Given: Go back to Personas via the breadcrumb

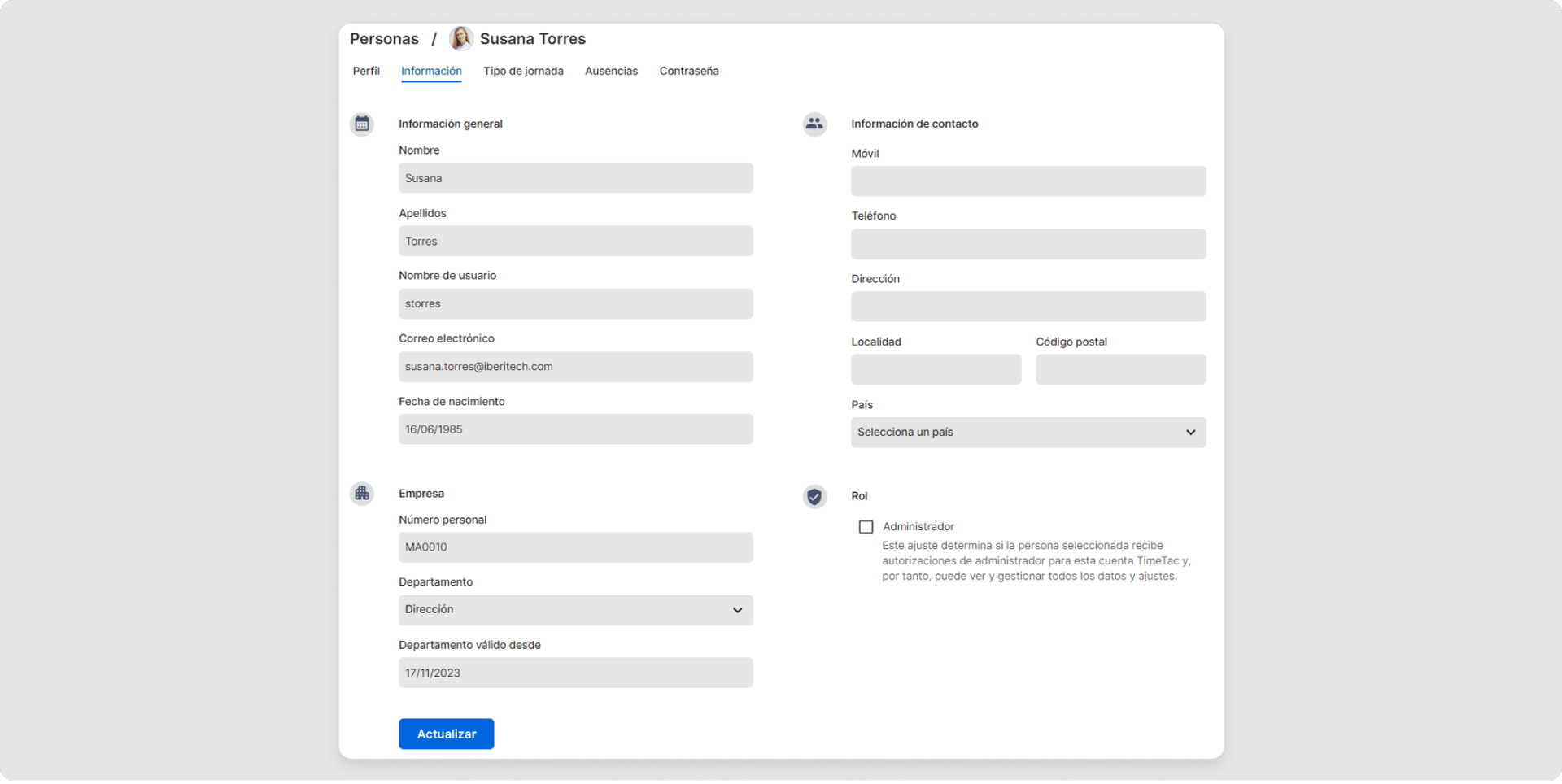Looking at the screenshot, I should [384, 38].
